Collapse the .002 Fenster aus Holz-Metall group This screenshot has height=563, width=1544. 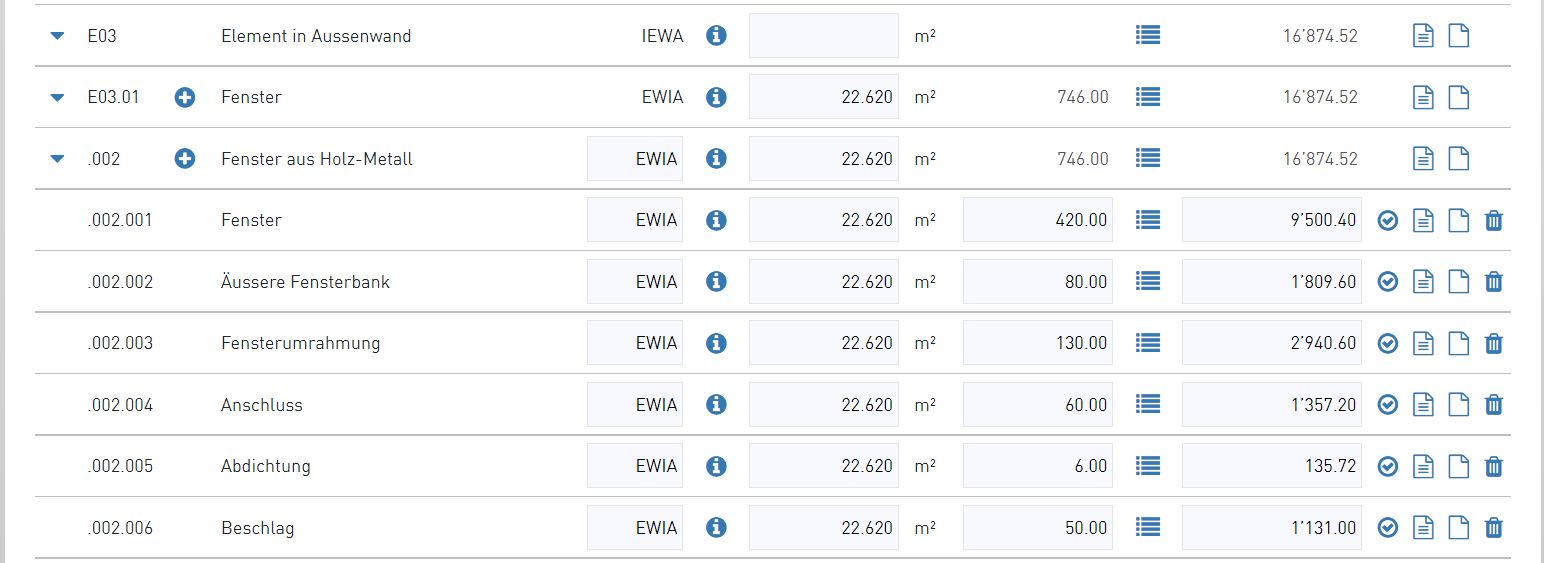[x=57, y=158]
